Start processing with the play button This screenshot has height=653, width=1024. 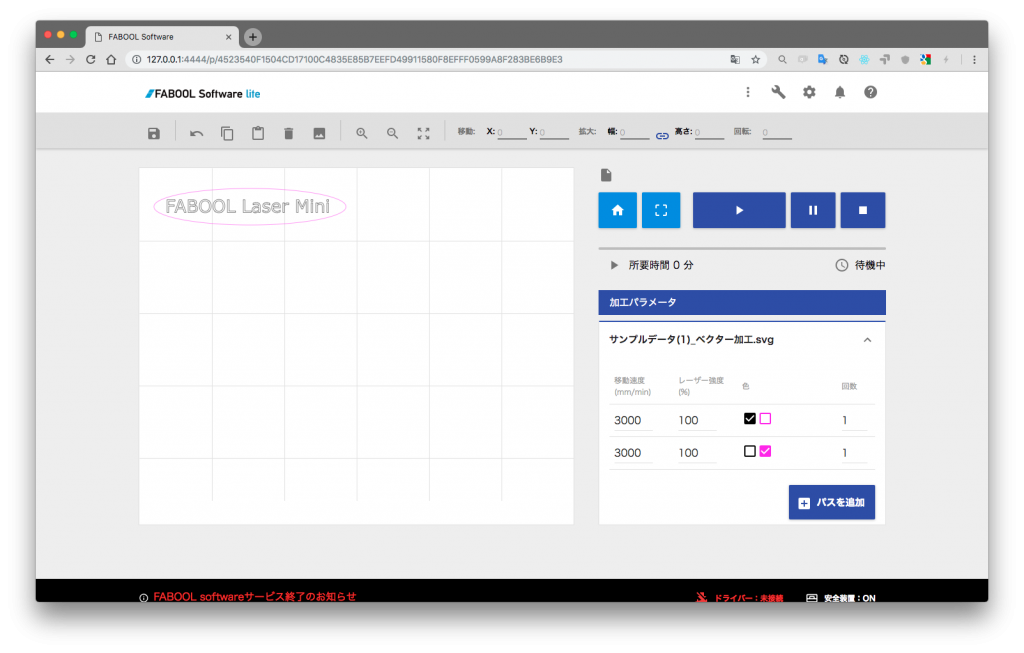[x=739, y=210]
